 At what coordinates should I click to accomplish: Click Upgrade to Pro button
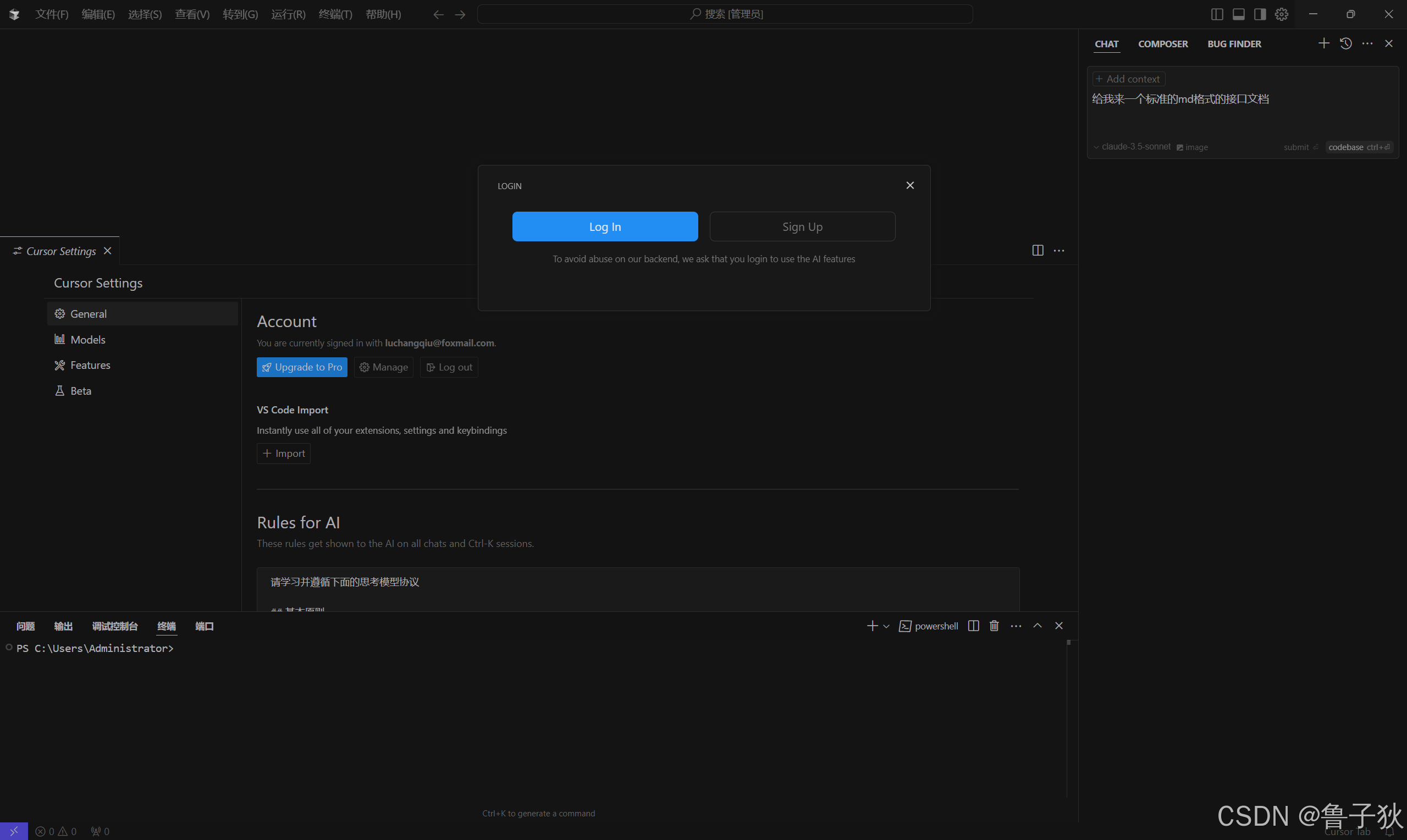302,367
